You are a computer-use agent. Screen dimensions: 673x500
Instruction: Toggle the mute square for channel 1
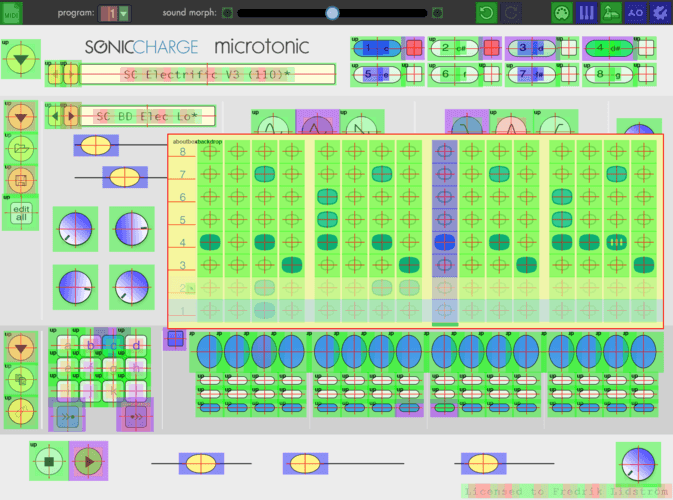coord(414,48)
